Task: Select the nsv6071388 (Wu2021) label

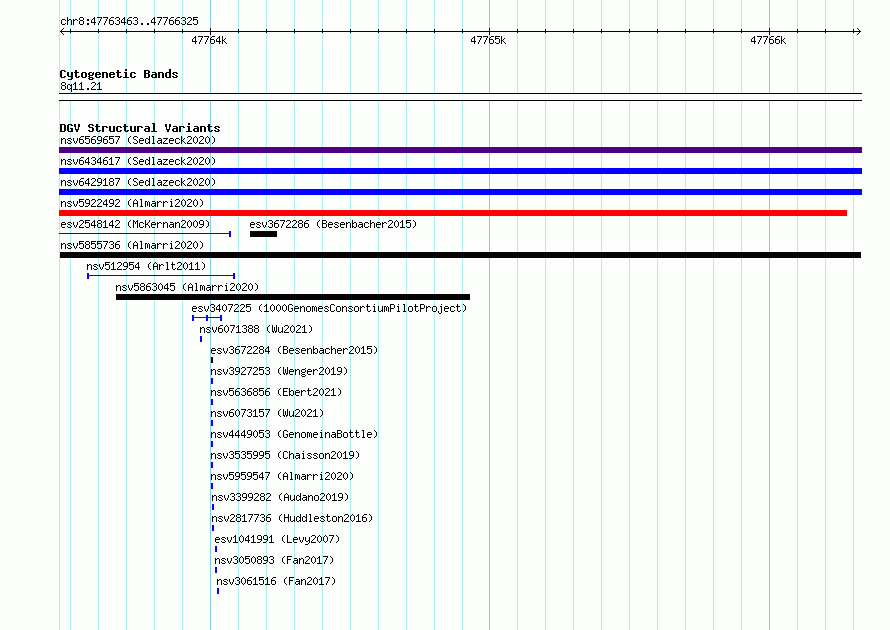Action: (x=256, y=329)
